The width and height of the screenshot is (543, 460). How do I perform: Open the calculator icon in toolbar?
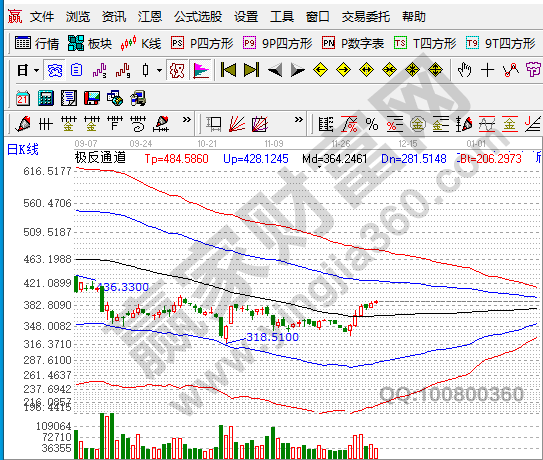pyautogui.click(x=46, y=98)
